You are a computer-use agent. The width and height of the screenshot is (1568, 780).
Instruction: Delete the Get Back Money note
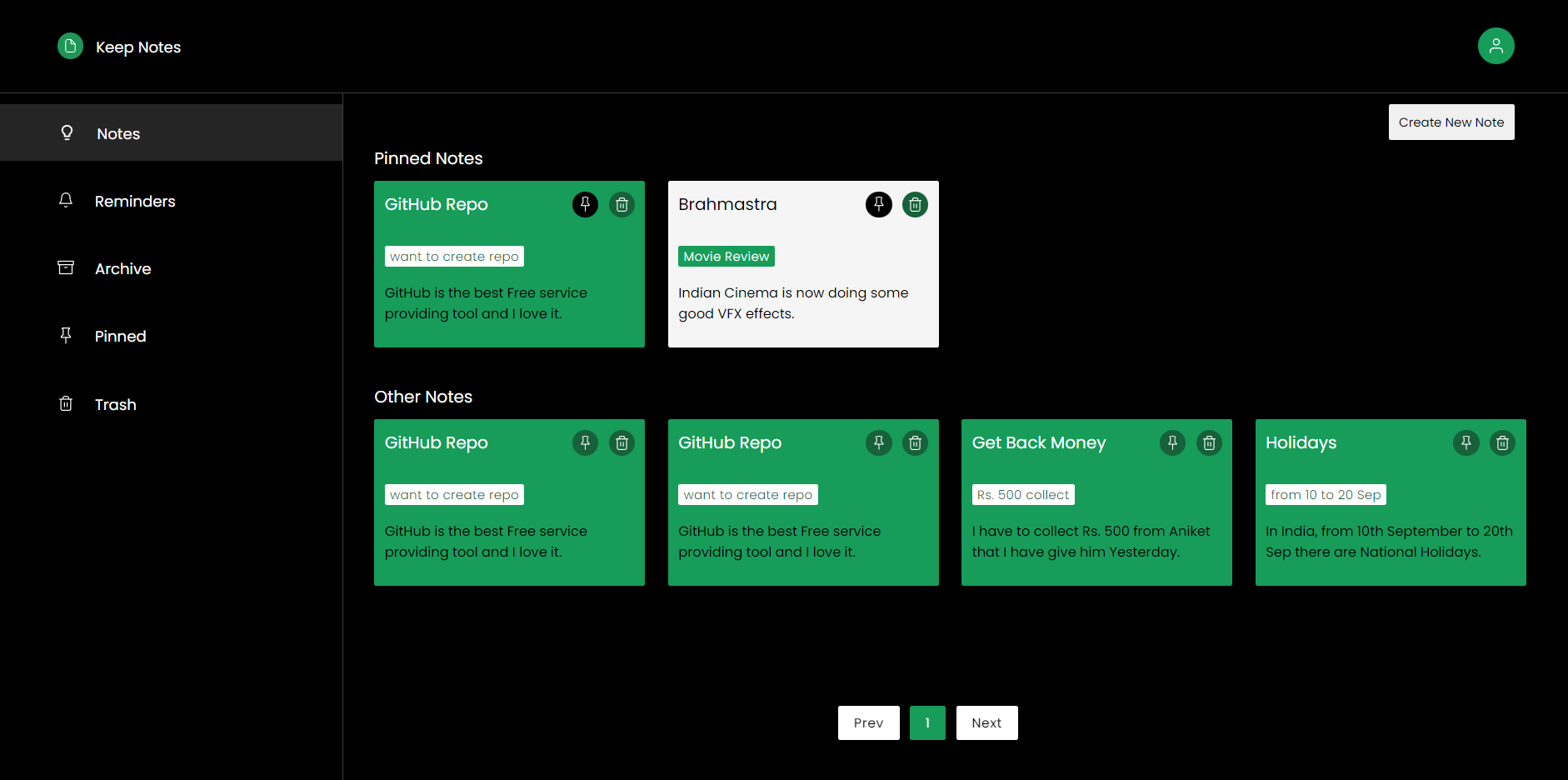(x=1209, y=442)
